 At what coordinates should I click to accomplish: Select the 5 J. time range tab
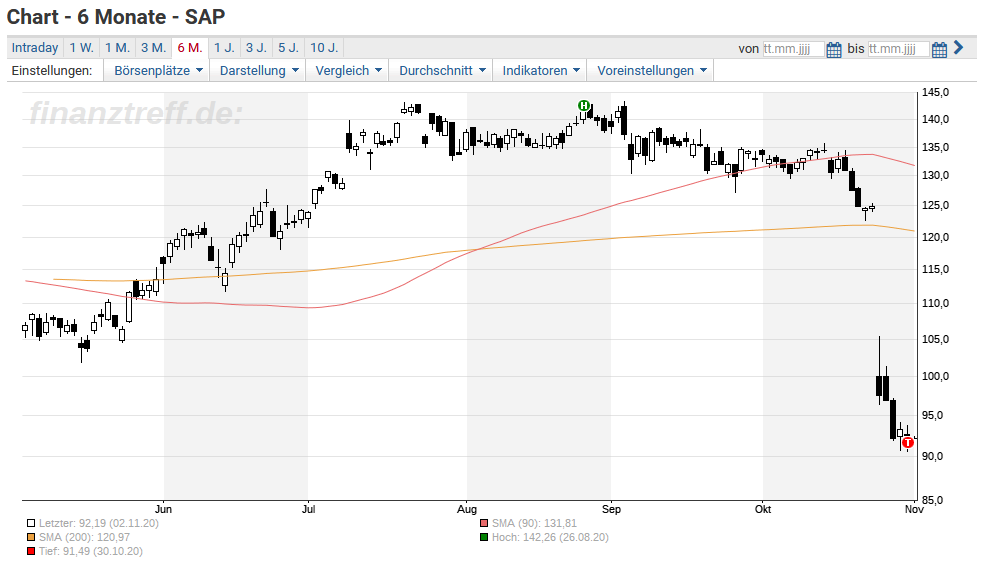(x=288, y=48)
